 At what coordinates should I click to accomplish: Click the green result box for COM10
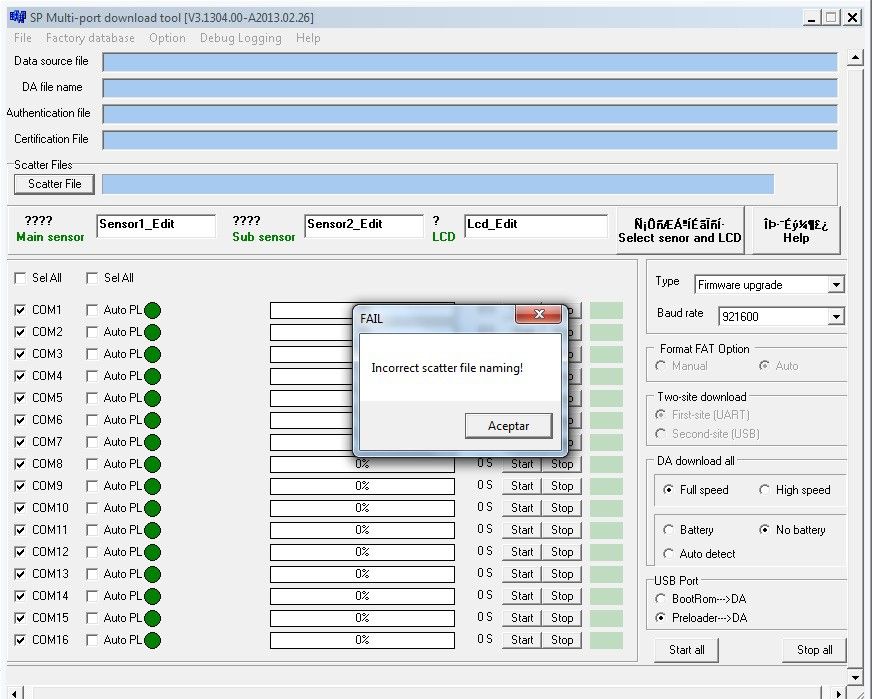tap(606, 508)
